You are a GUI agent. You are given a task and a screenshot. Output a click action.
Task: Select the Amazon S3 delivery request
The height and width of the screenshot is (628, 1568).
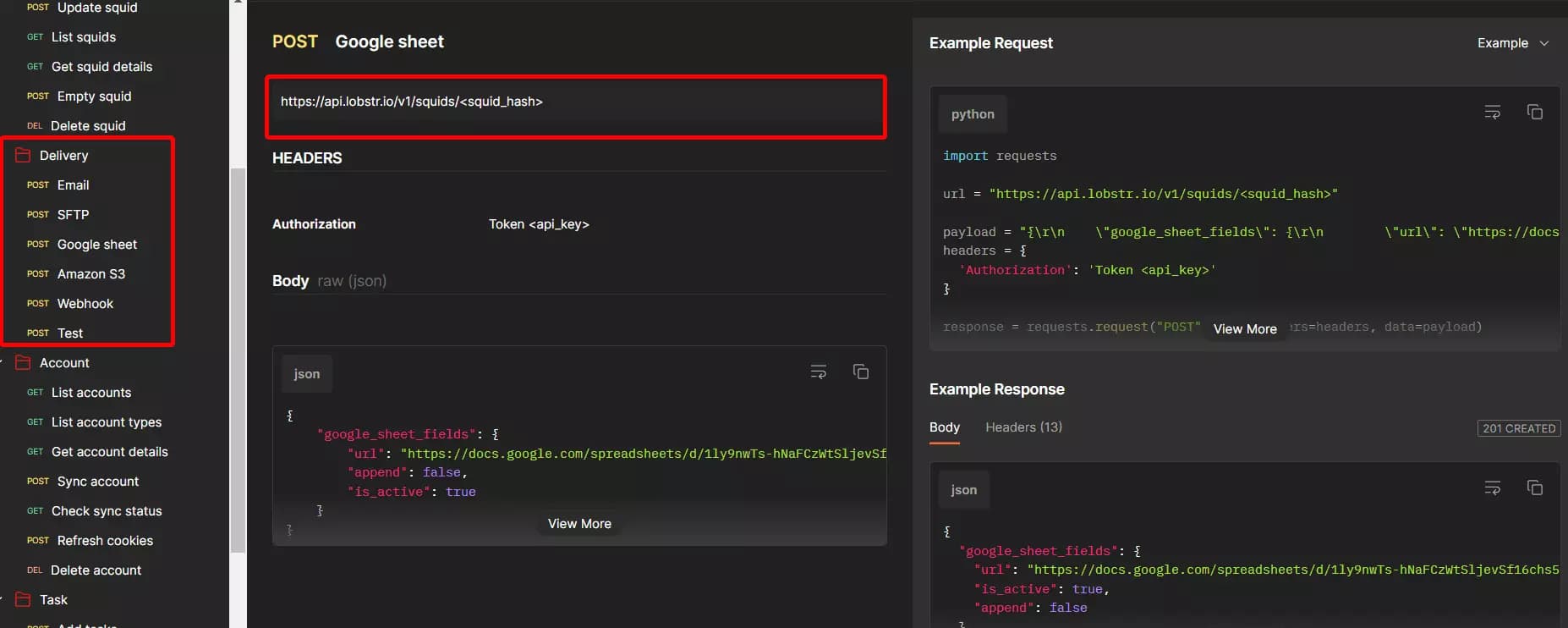pyautogui.click(x=90, y=274)
